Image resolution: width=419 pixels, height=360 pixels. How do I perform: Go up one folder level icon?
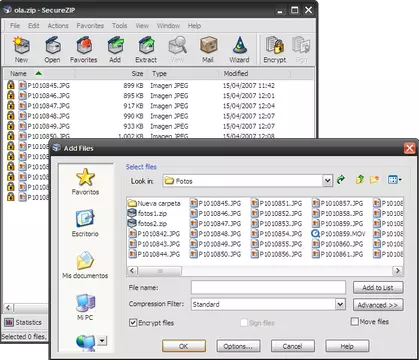[359, 180]
